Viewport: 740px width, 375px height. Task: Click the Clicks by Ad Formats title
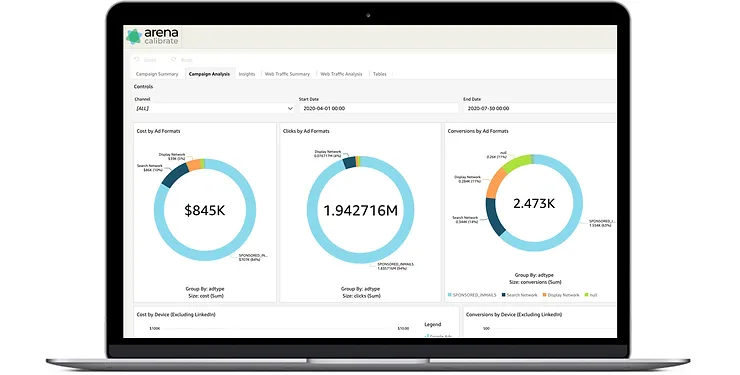[x=306, y=131]
